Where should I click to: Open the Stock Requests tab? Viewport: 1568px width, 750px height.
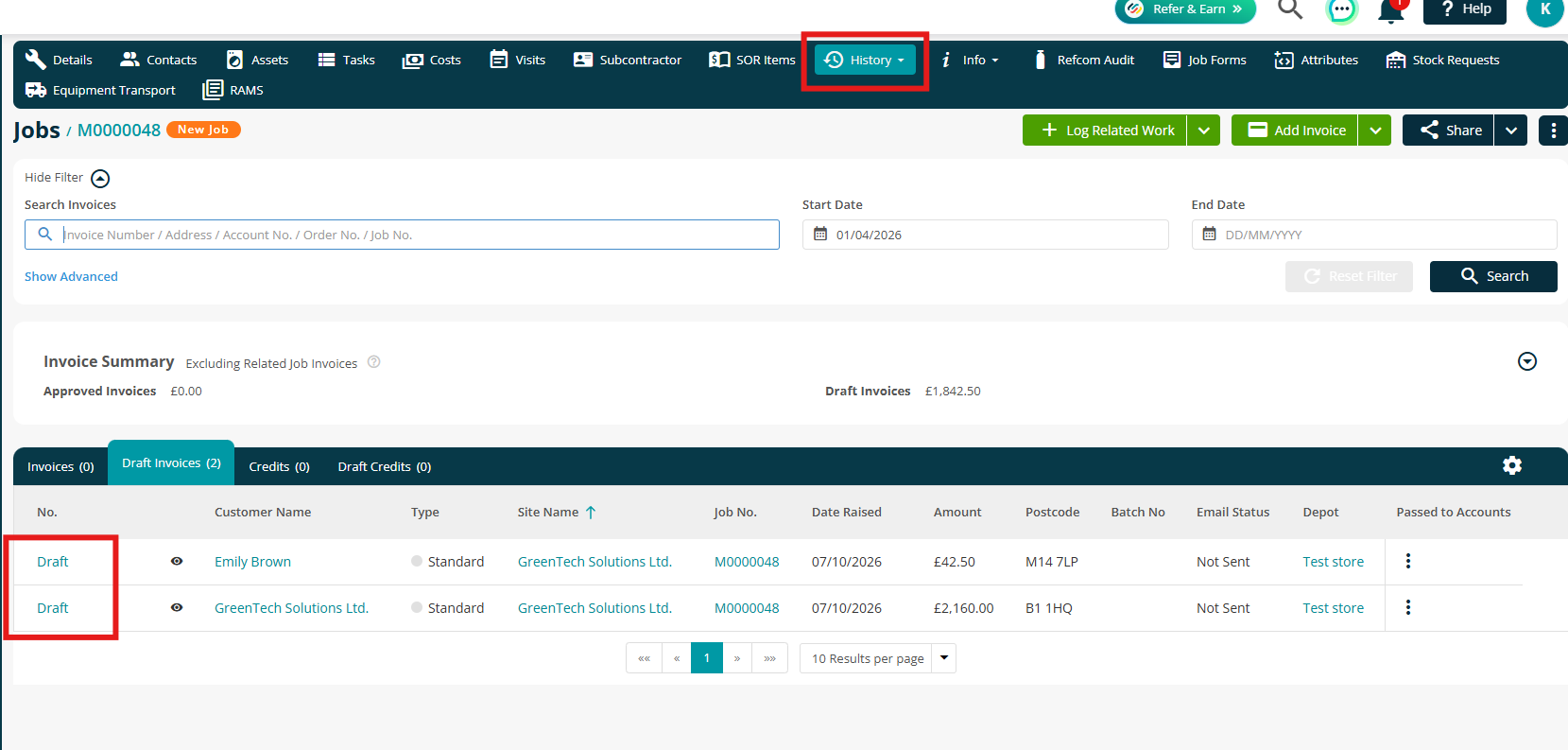tap(1443, 60)
